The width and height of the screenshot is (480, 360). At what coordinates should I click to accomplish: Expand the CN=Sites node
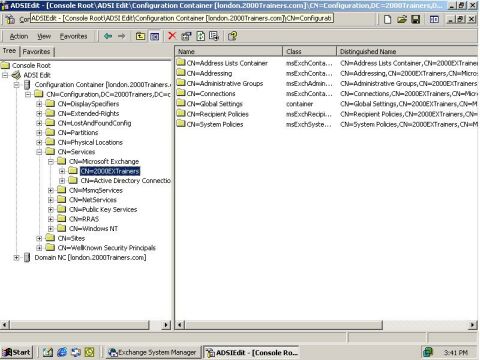[39, 238]
